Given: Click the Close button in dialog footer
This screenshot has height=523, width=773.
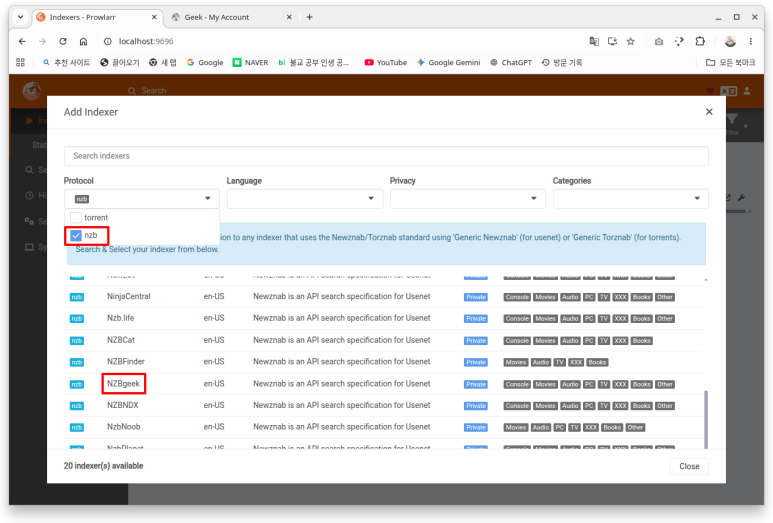Looking at the screenshot, I should click(689, 466).
